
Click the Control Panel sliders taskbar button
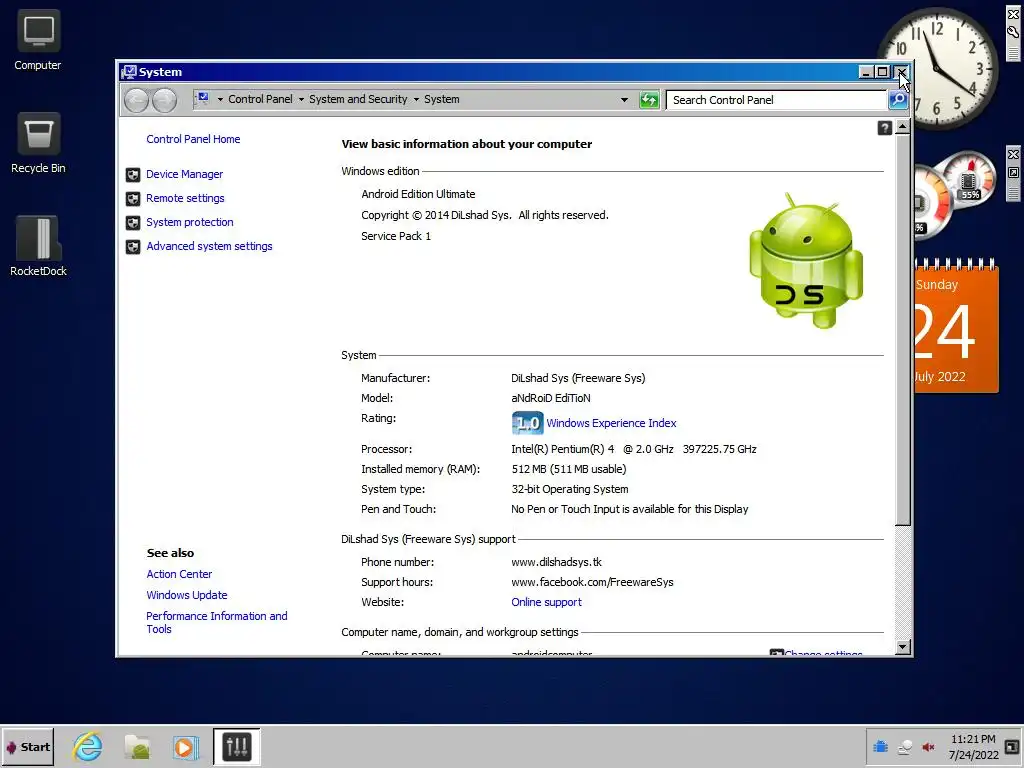click(236, 746)
